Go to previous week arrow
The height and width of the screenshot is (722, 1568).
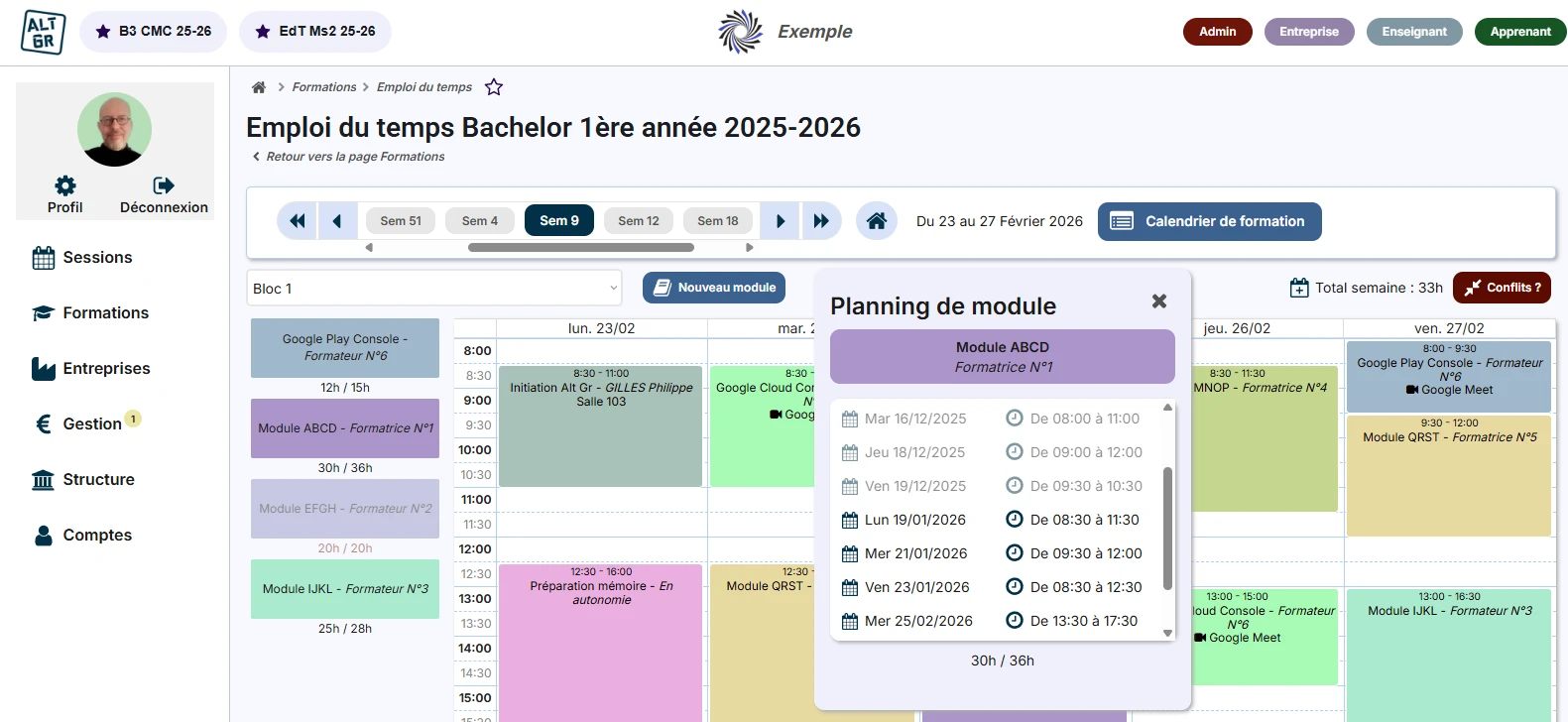point(337,221)
